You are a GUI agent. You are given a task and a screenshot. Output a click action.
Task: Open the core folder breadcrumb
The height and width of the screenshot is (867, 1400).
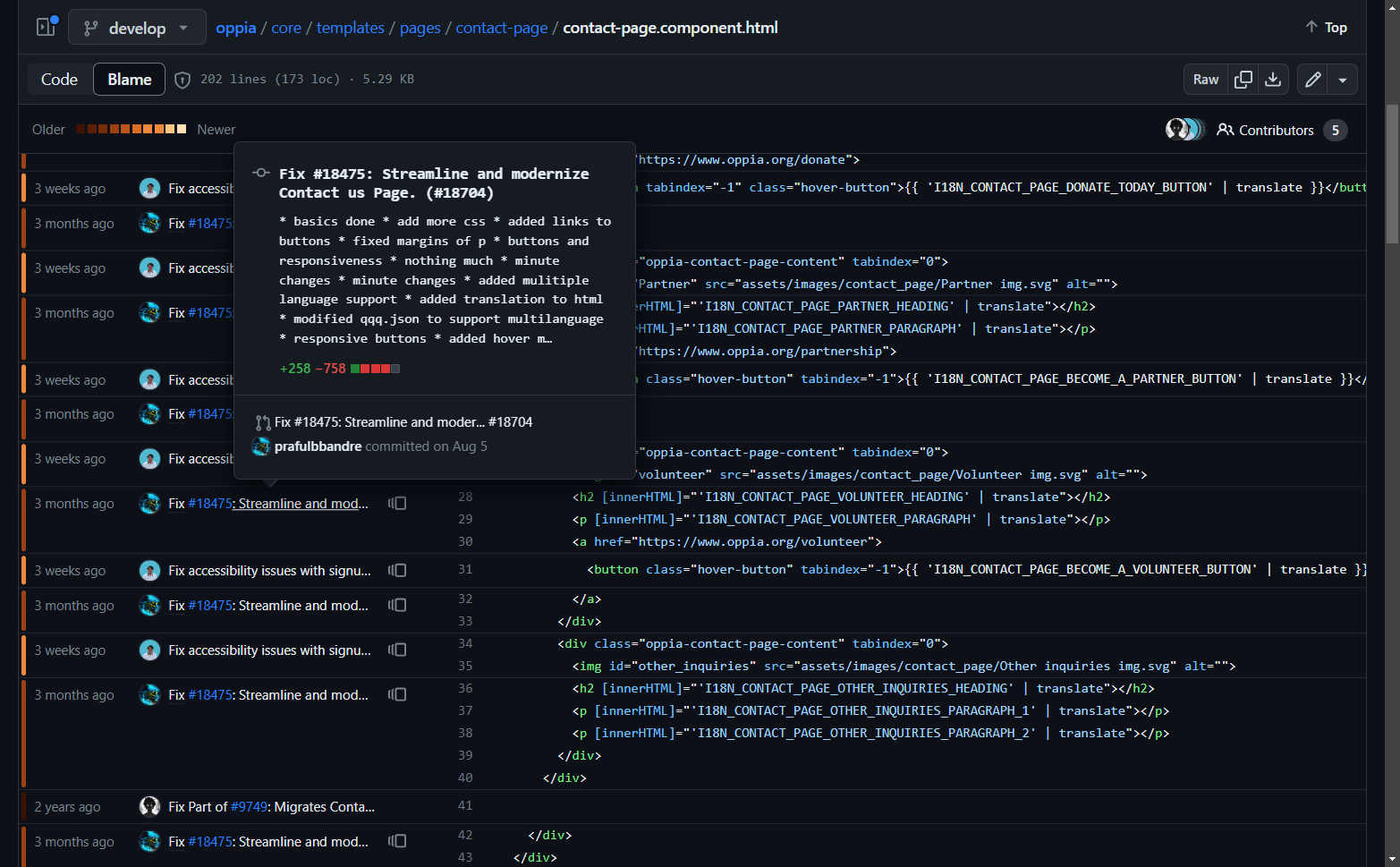[286, 28]
